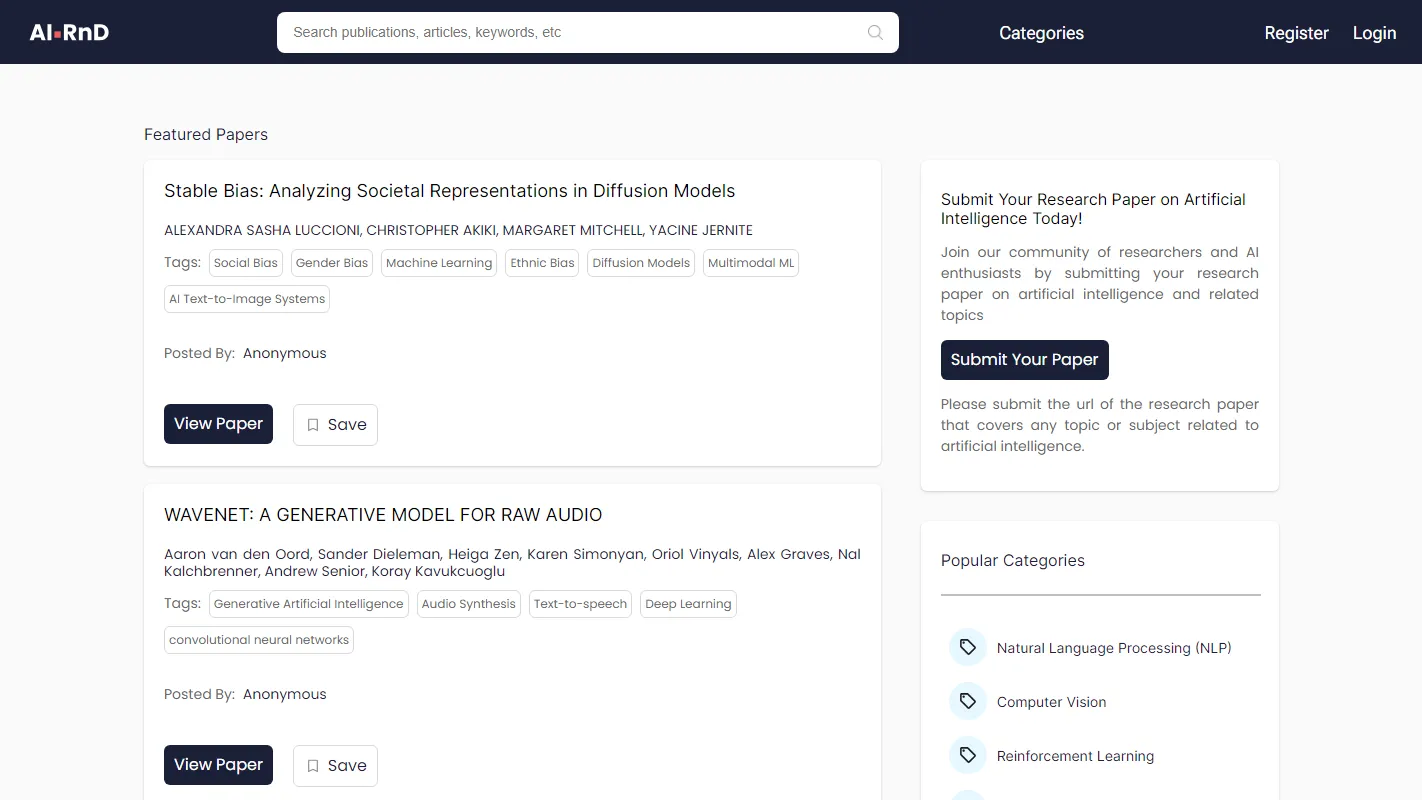Select the Gender Bias tag
This screenshot has width=1422, height=800.
click(332, 263)
